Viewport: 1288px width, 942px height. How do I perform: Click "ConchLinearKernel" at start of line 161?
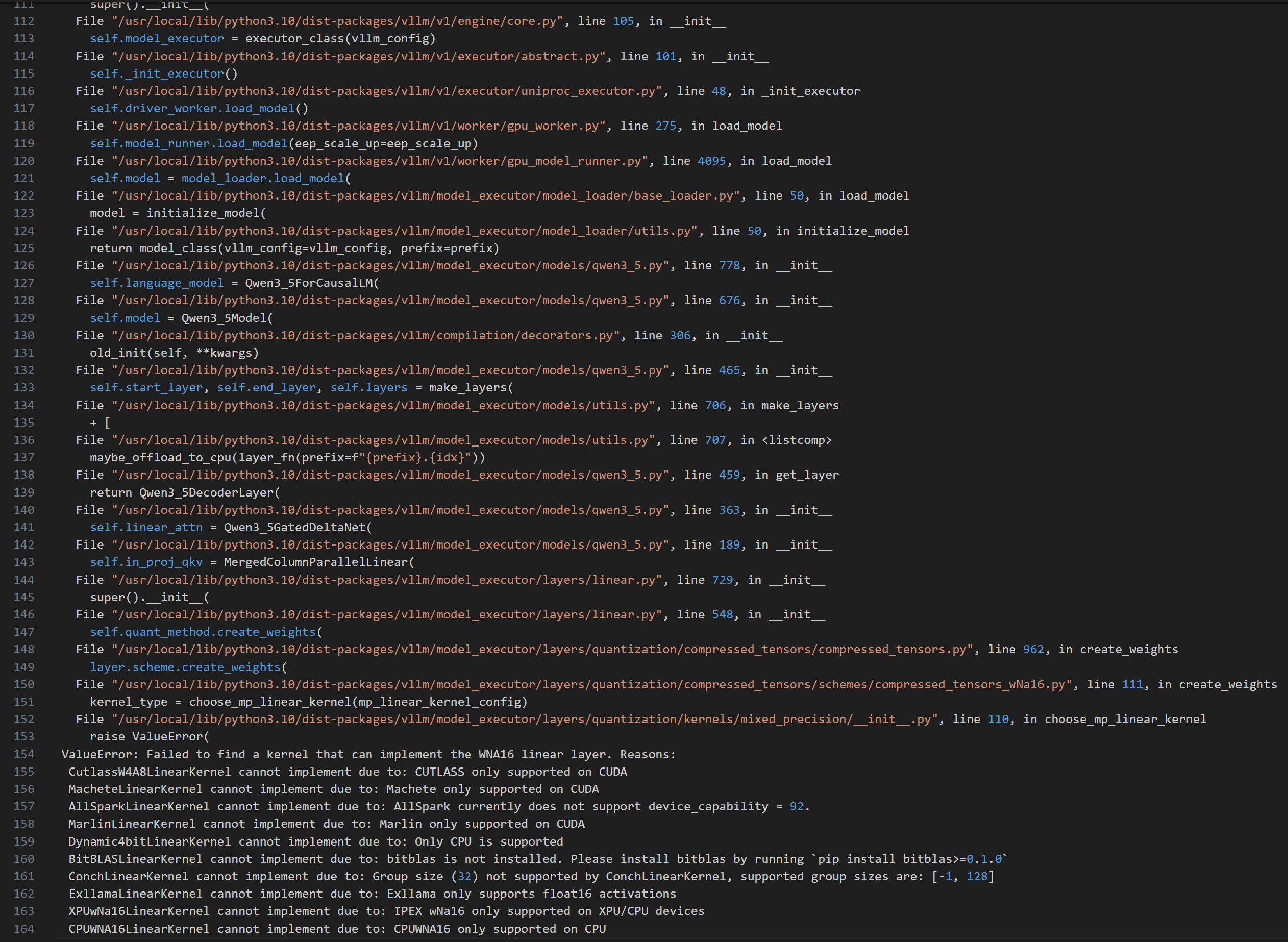click(128, 876)
